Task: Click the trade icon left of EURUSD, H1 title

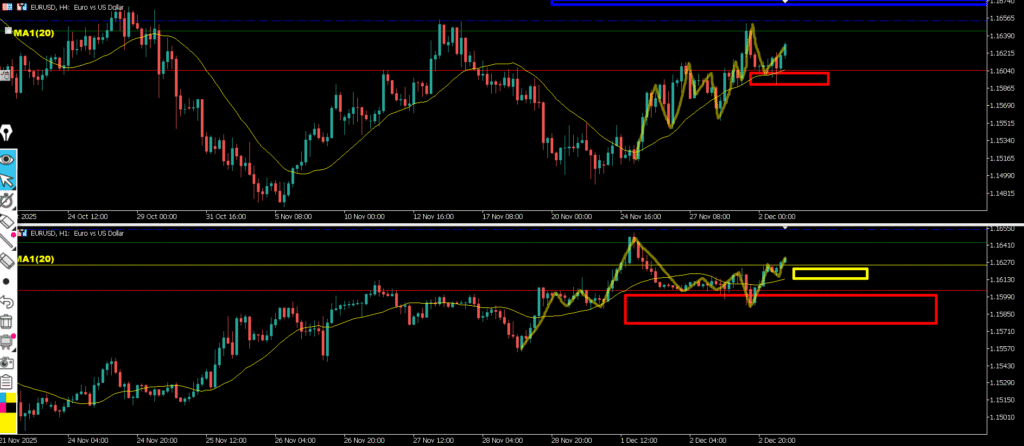Action: [23, 233]
